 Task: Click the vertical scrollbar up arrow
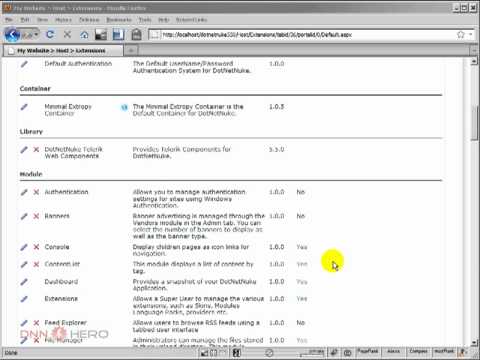tap(474, 62)
